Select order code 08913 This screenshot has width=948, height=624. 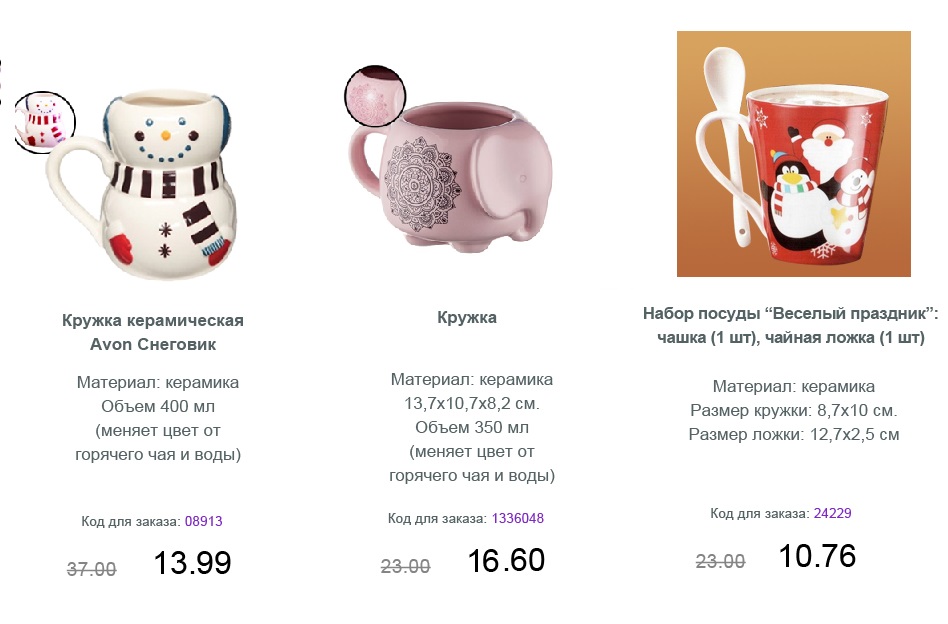point(204,521)
